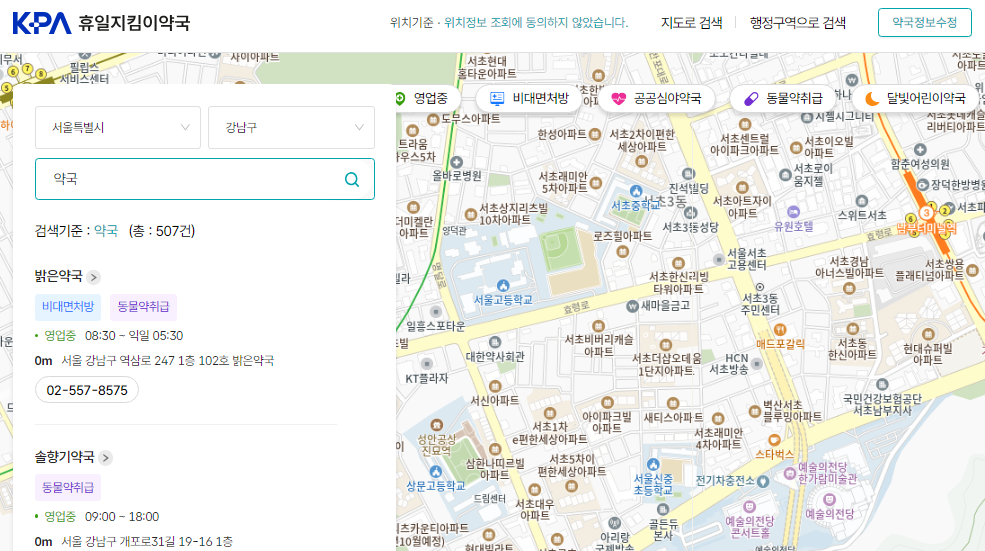The height and width of the screenshot is (551, 985).
Task: Click the 서울서초고용센터 marker
Action: [x=719, y=259]
